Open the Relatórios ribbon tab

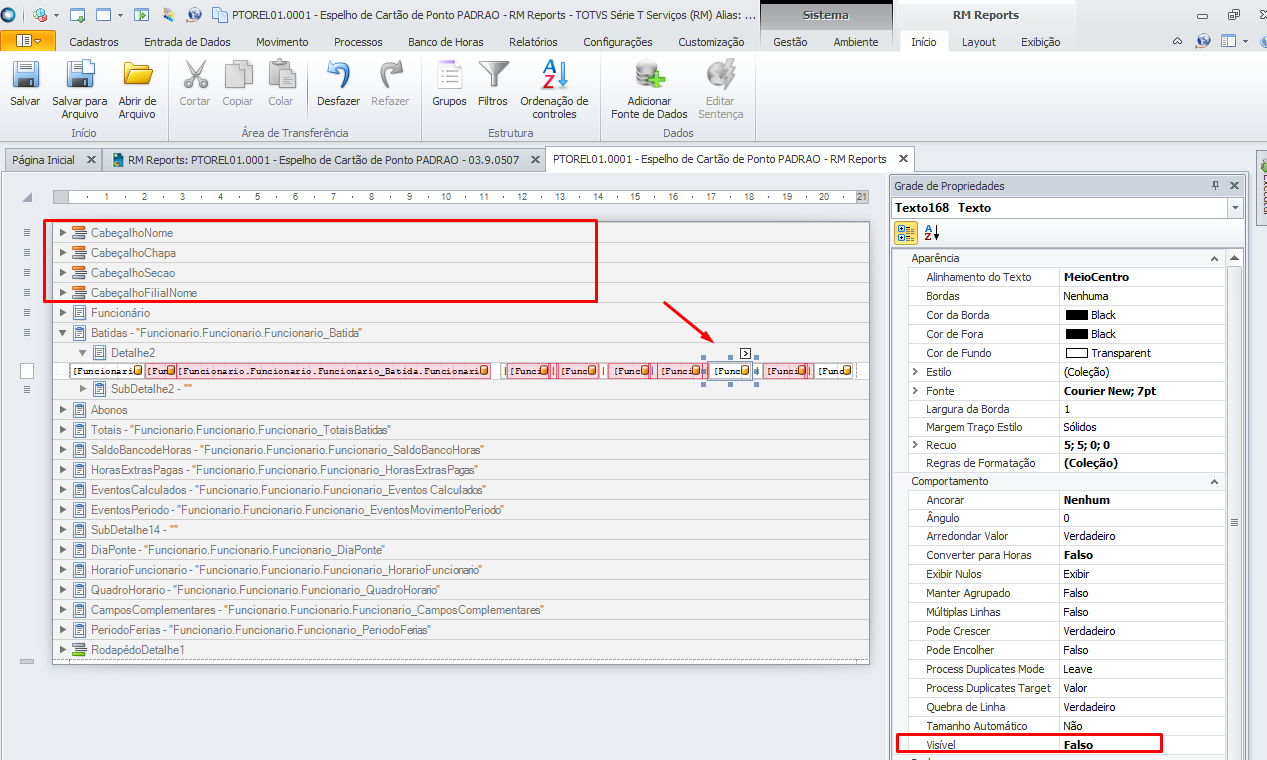point(533,42)
